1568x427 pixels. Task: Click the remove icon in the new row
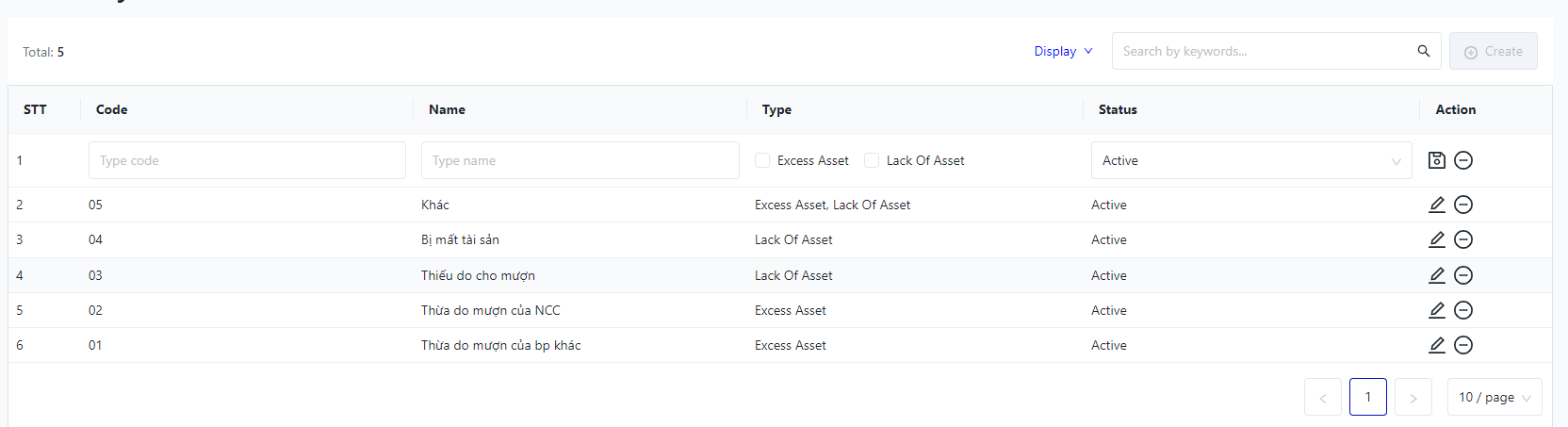[x=1463, y=160]
